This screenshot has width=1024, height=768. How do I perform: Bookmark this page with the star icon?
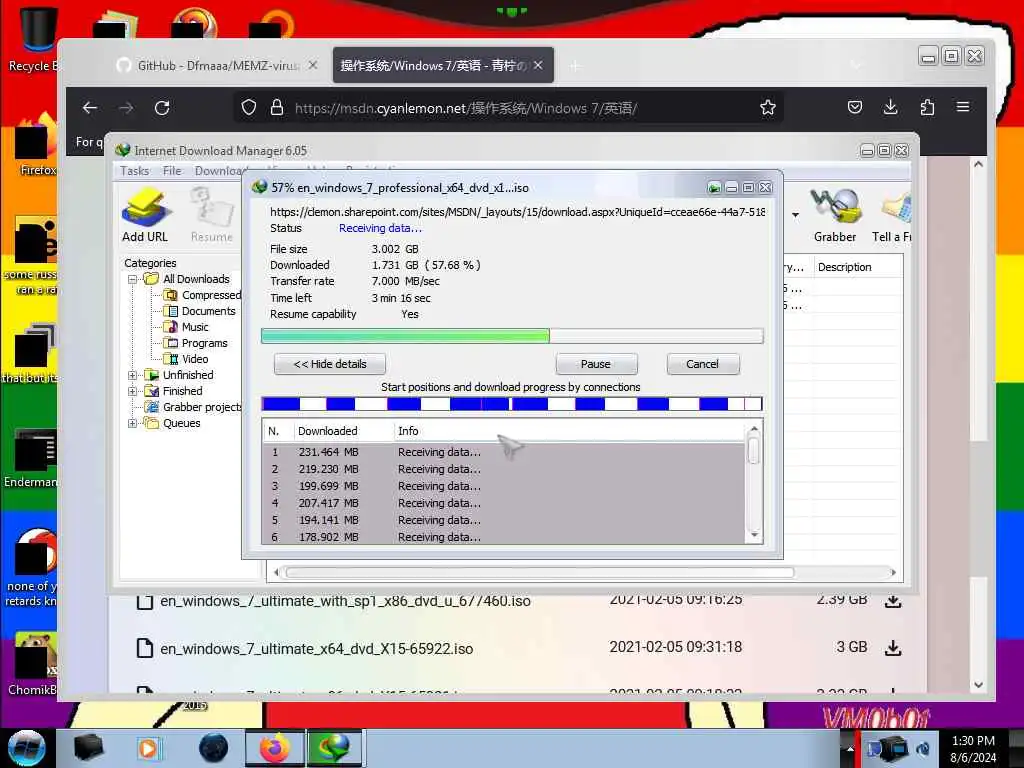(x=767, y=108)
